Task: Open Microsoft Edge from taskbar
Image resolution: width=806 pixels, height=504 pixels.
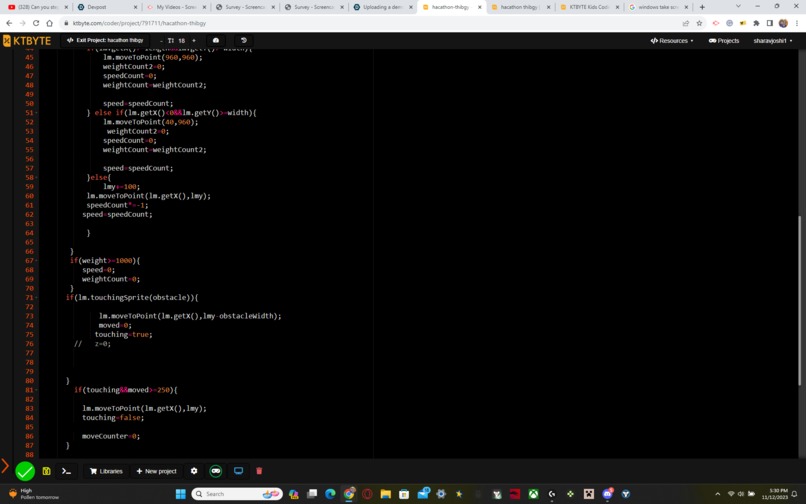Action: click(331, 494)
